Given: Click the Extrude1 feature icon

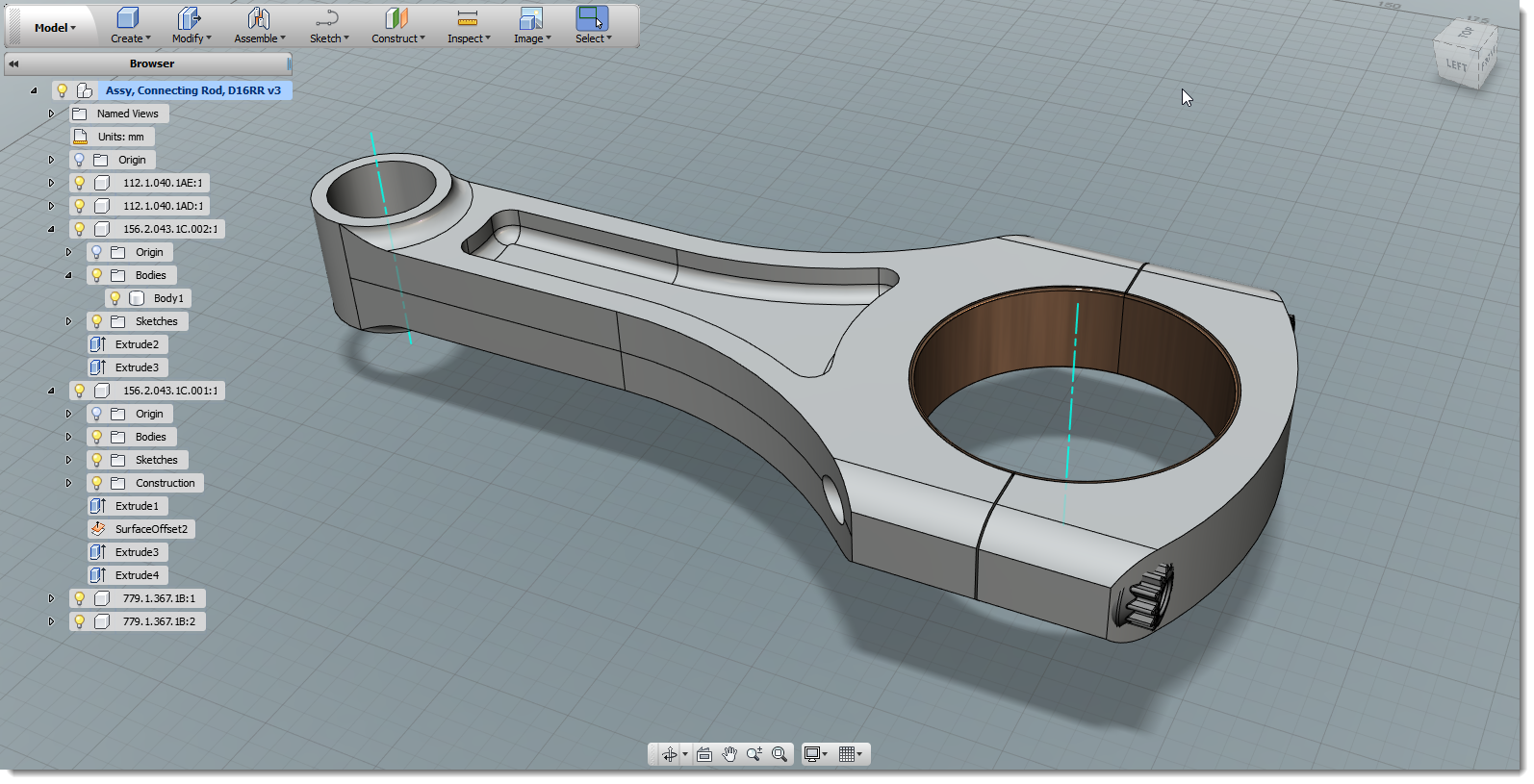Looking at the screenshot, I should point(97,506).
